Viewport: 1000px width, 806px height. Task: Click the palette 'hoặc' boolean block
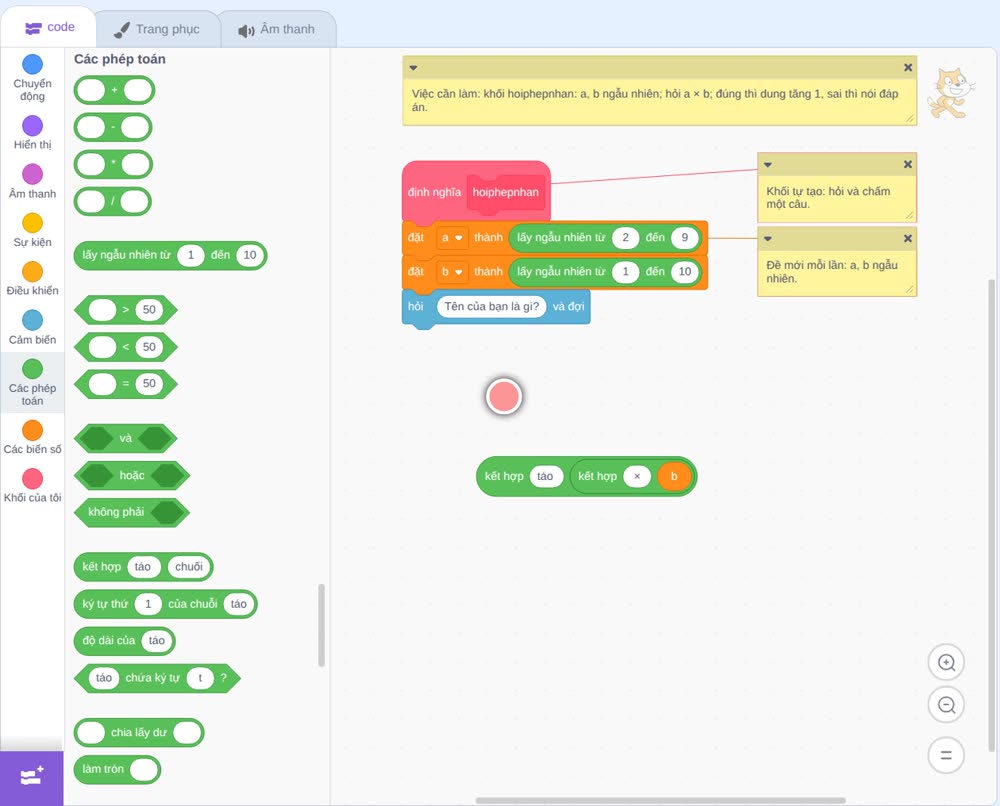coord(132,476)
